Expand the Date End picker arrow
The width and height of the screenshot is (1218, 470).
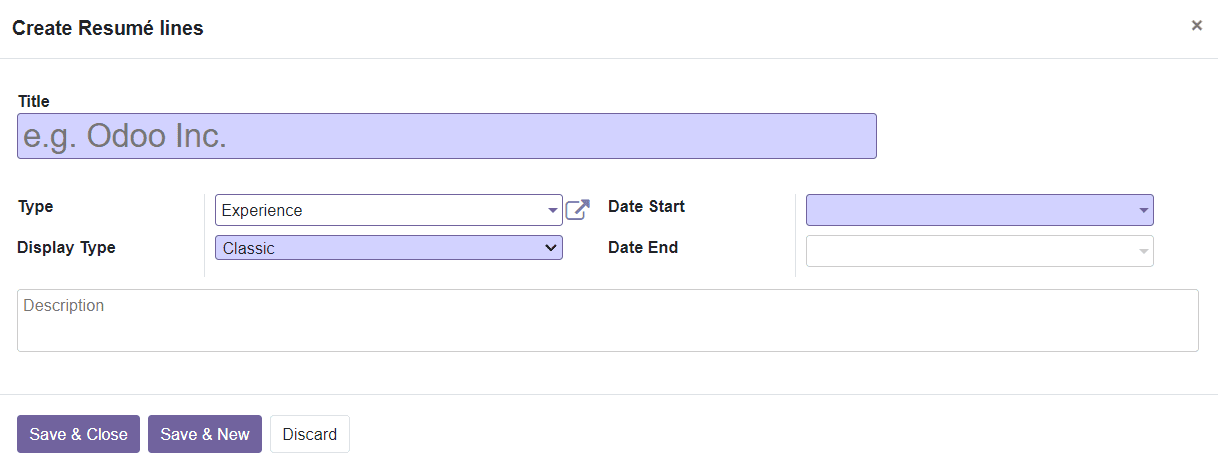1143,252
